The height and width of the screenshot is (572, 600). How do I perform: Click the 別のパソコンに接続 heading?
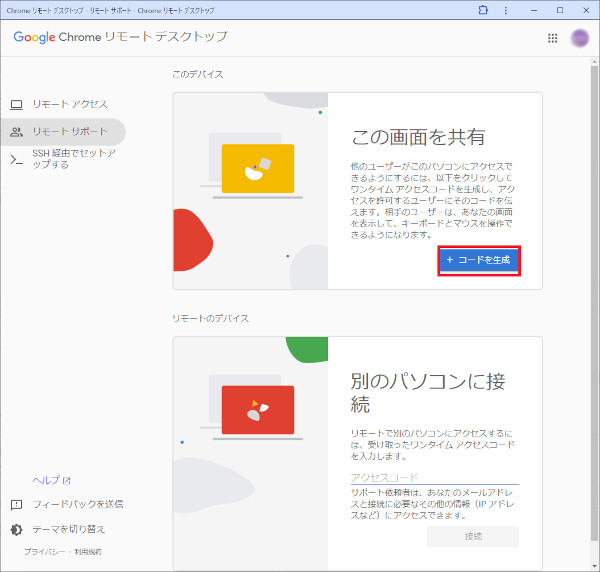(x=428, y=393)
